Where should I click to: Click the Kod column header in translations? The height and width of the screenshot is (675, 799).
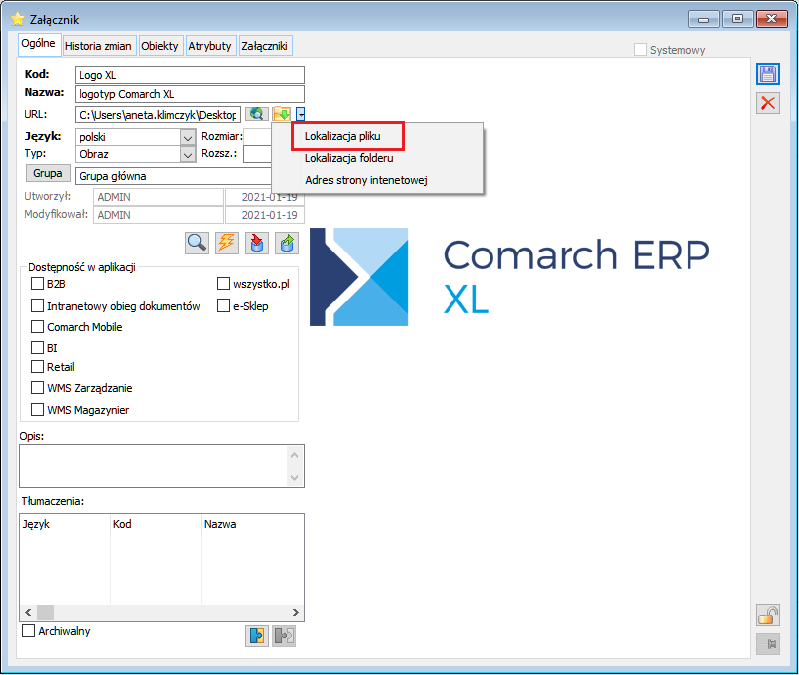coord(156,524)
